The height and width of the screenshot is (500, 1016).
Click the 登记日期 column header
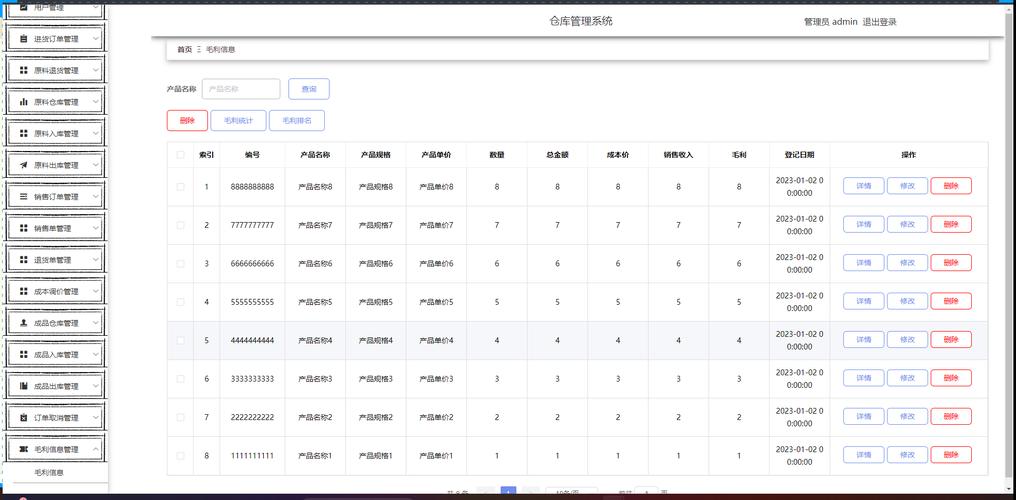tap(799, 155)
